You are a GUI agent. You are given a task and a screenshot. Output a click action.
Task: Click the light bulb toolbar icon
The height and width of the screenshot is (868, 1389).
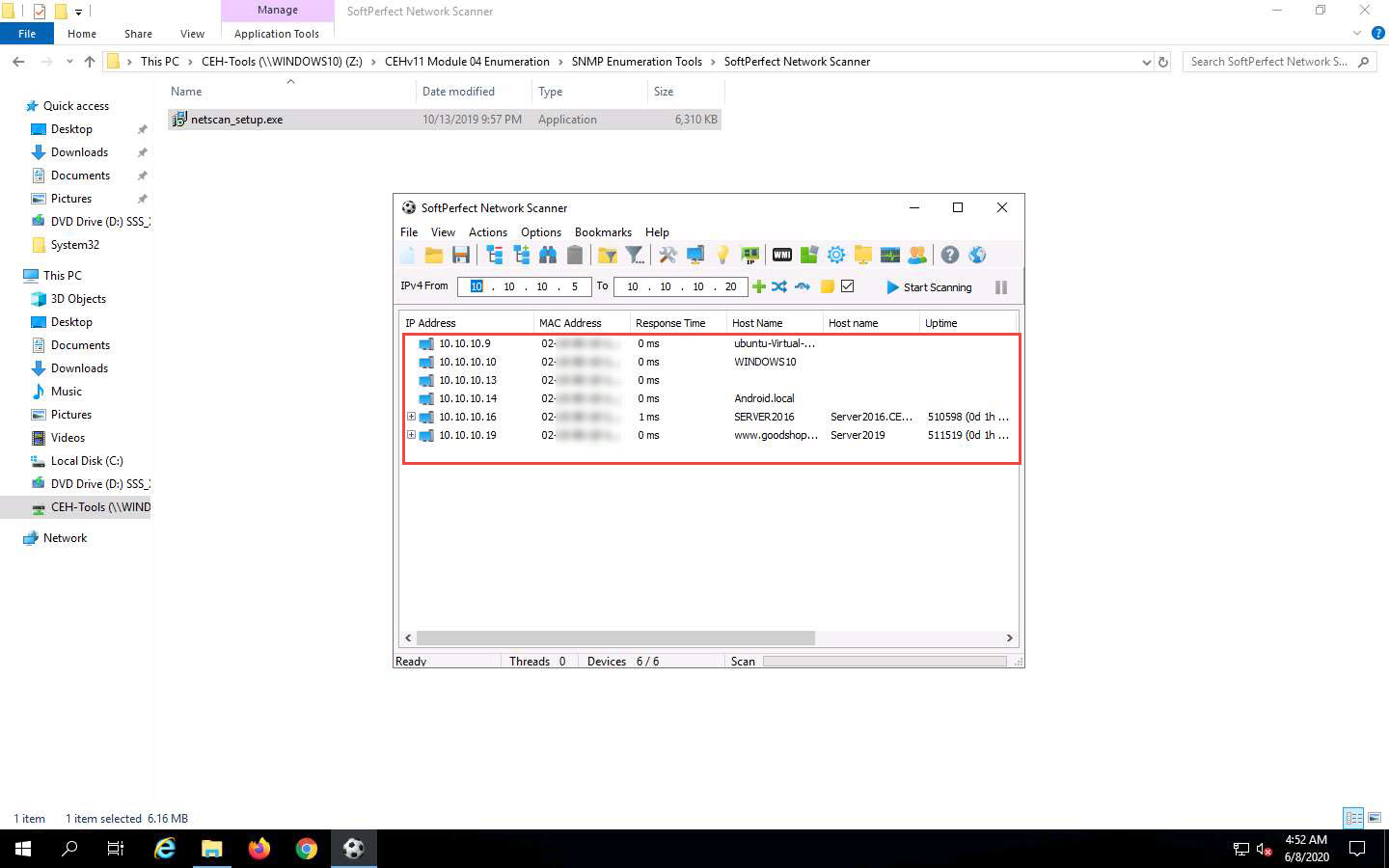722,256
